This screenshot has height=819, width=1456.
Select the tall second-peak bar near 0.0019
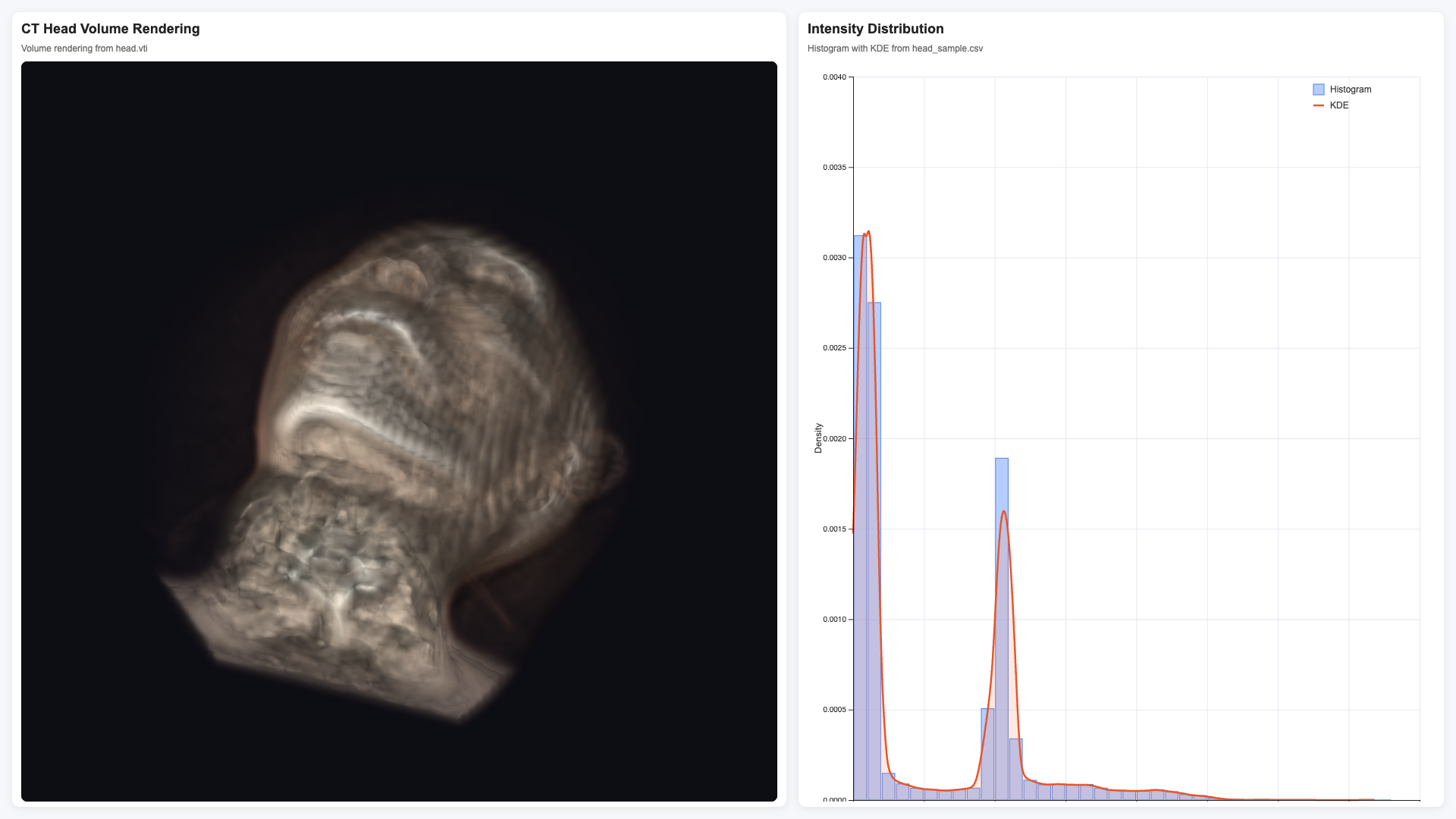pyautogui.click(x=1002, y=629)
